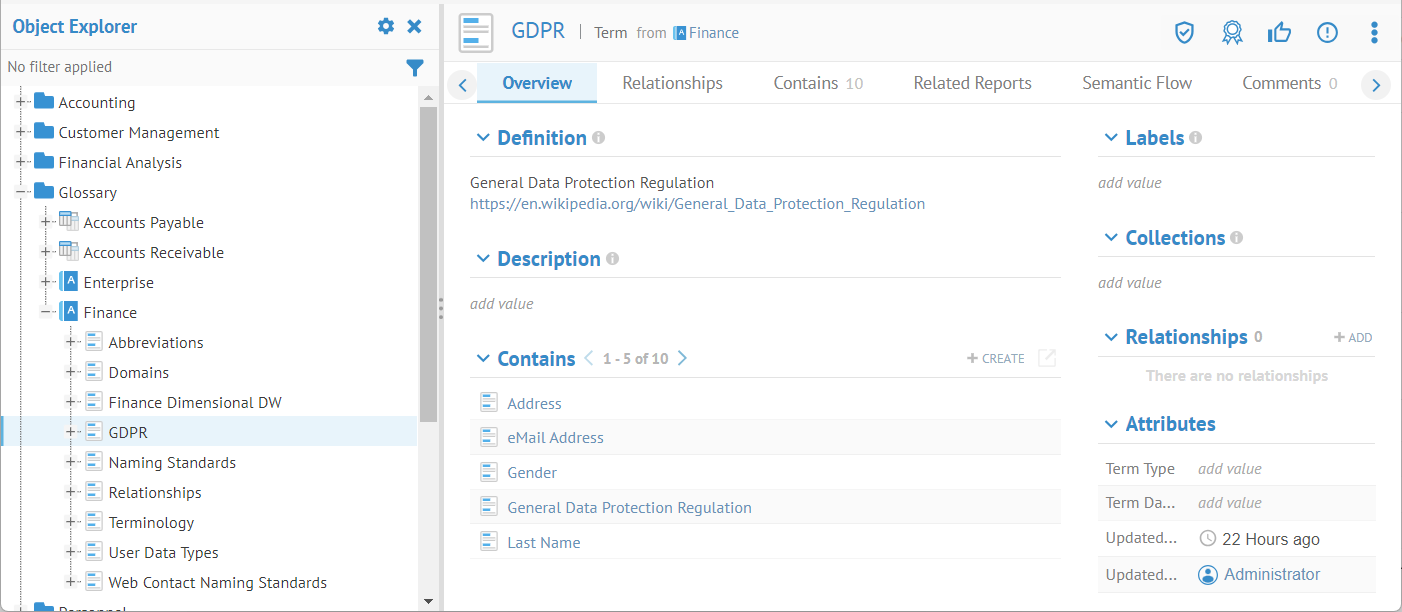Collapse the Finance glossary tree node
The height and width of the screenshot is (612, 1402).
coord(47,312)
